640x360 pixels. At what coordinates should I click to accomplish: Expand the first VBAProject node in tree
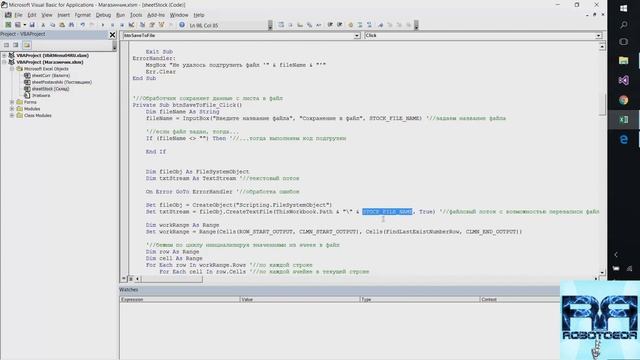[4, 55]
